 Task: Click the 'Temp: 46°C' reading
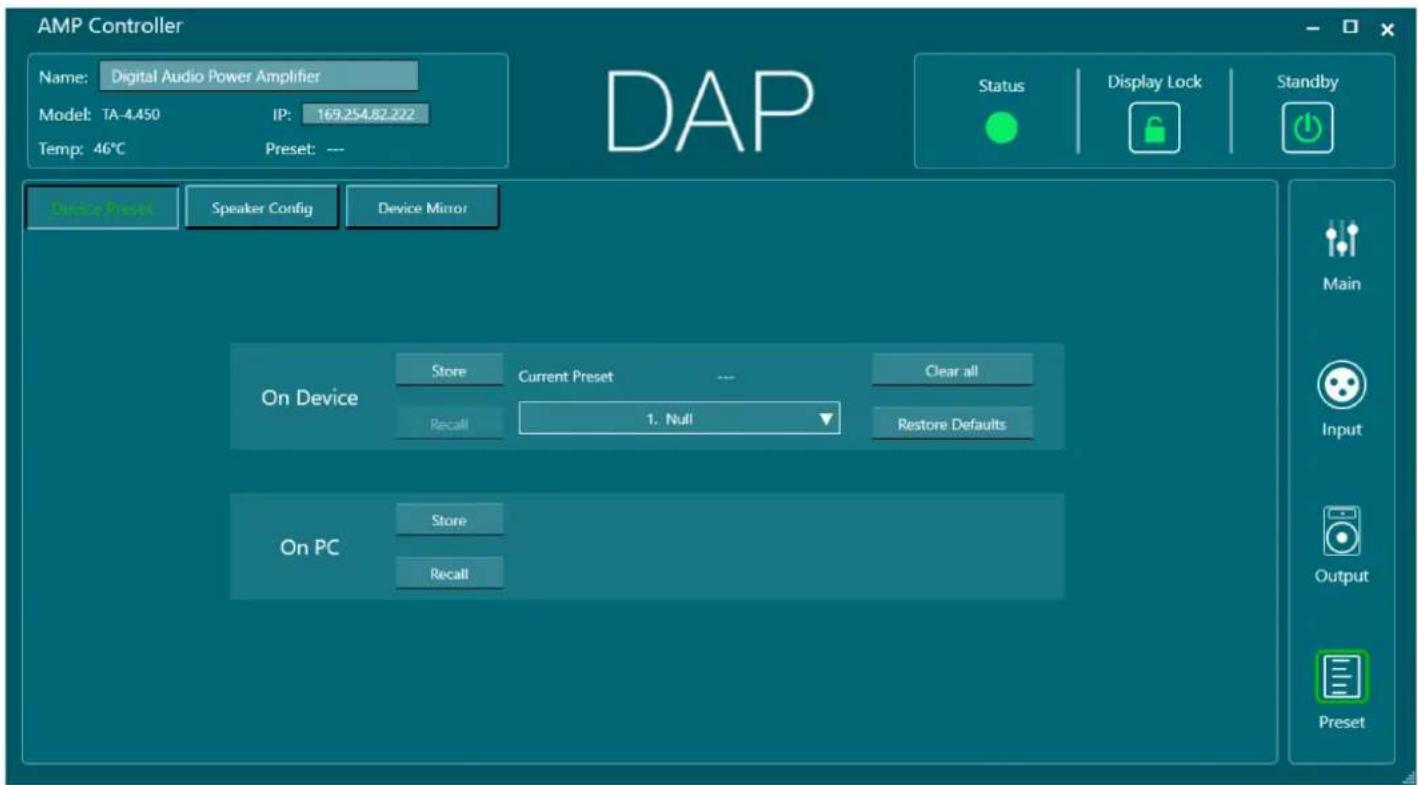[x=82, y=148]
